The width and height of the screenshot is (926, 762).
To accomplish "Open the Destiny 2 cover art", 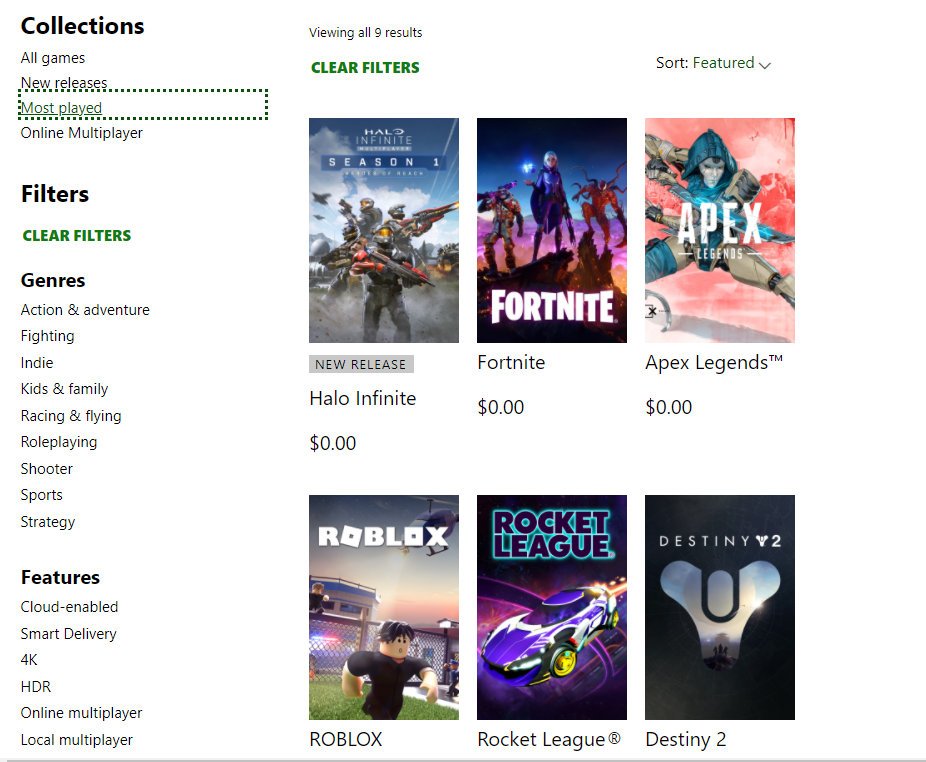I will click(x=720, y=607).
